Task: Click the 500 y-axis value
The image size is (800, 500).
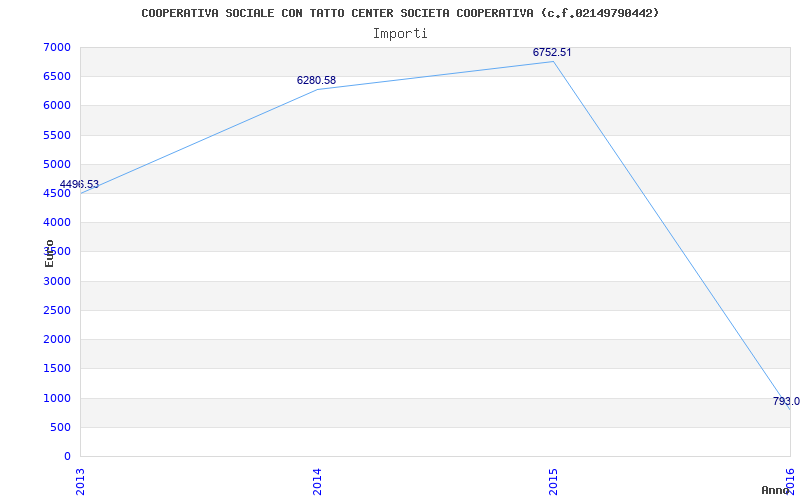Action: (60, 427)
